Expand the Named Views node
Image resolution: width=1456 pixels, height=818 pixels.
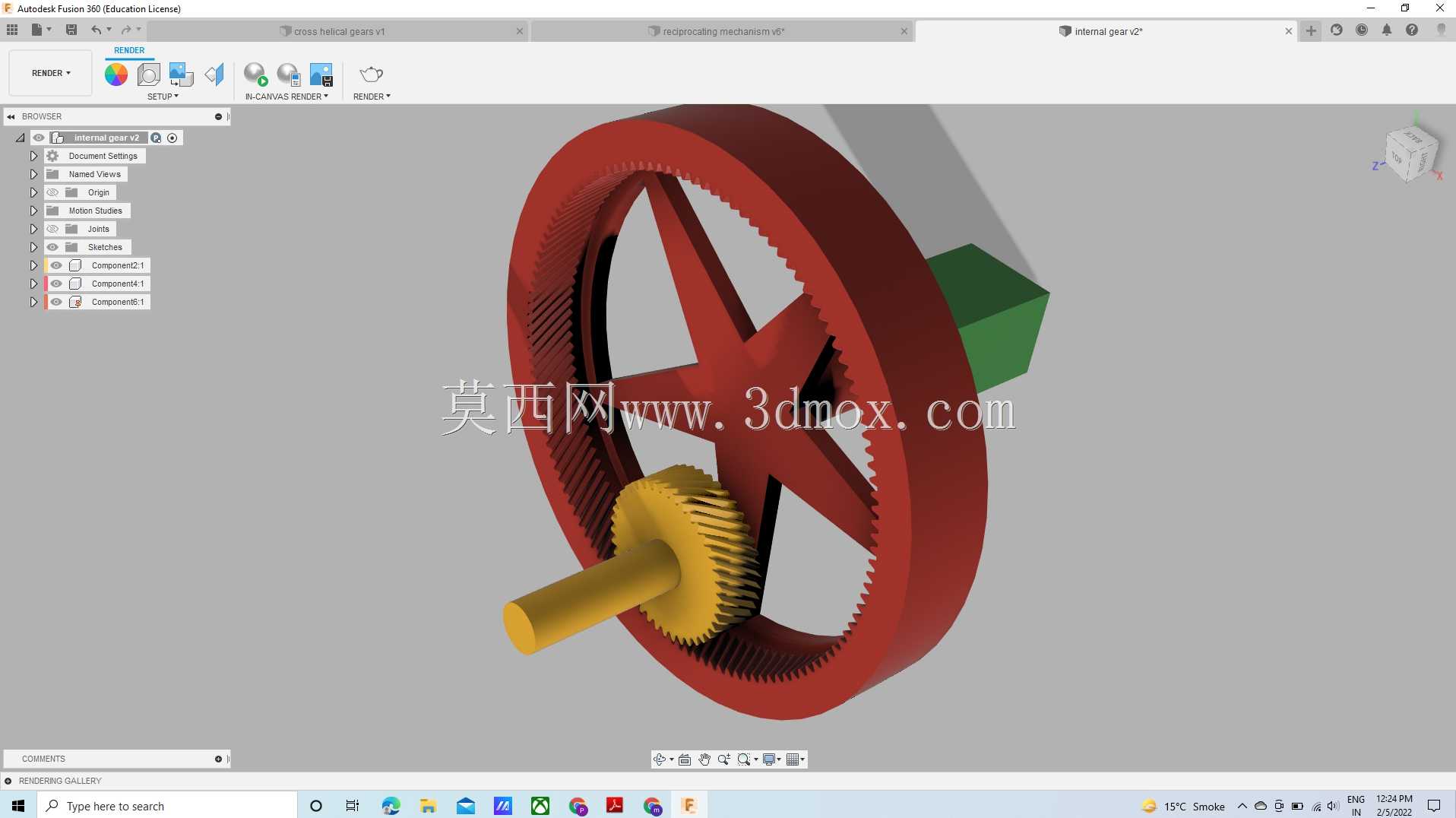[33, 174]
